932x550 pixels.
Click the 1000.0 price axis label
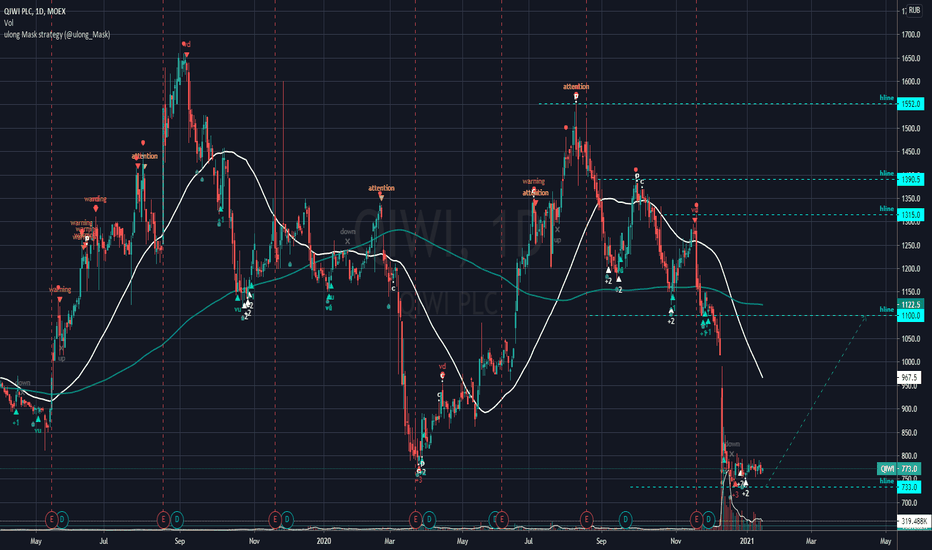tap(911, 362)
